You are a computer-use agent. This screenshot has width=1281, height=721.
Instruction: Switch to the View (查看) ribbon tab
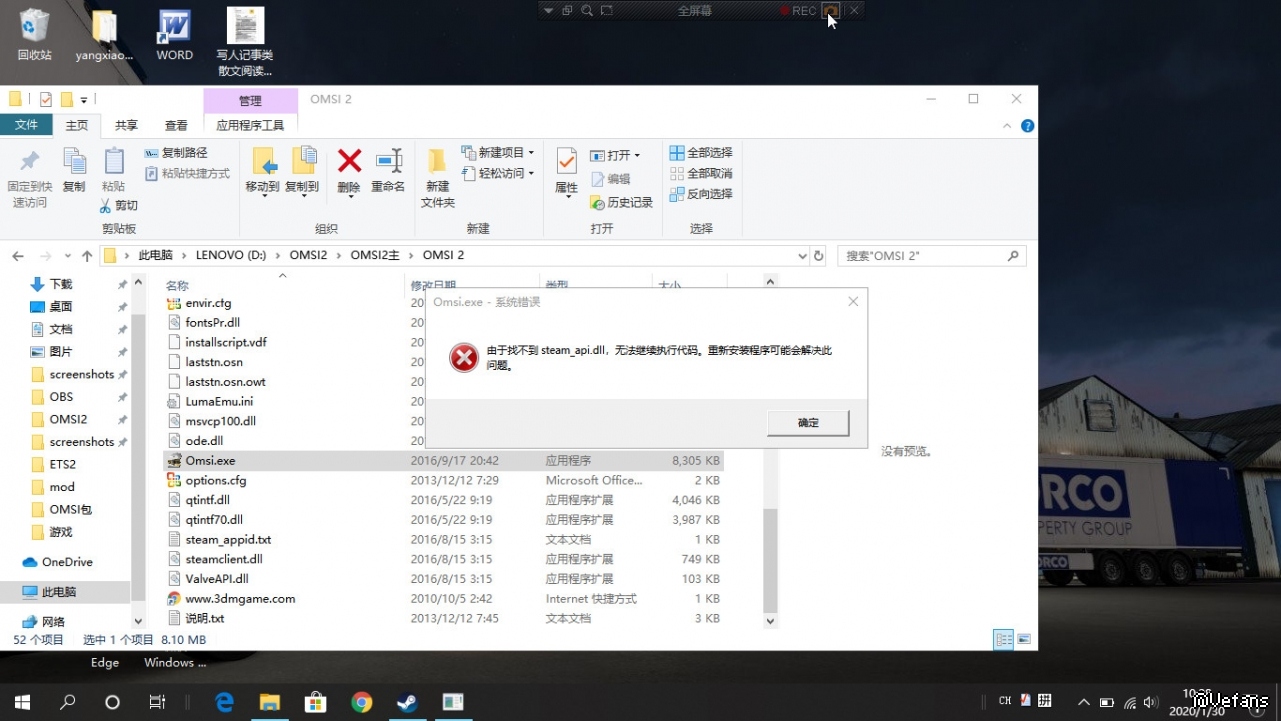tap(176, 125)
